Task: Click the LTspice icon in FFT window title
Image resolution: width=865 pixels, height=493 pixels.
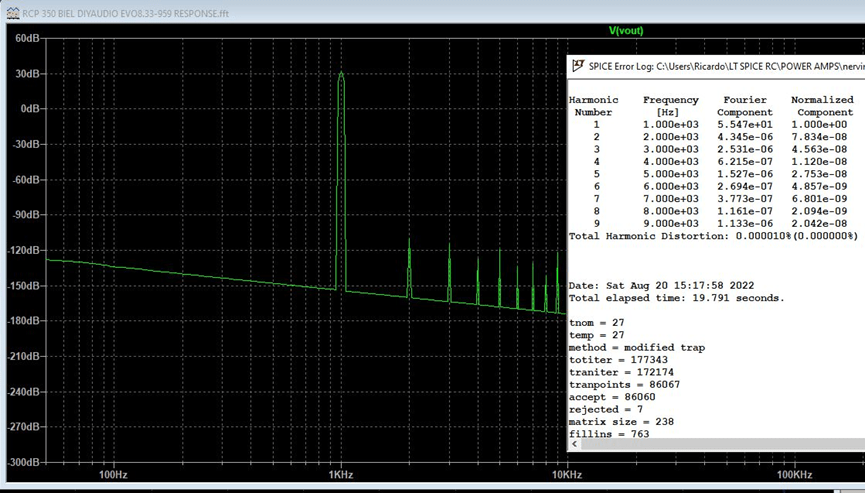Action: click(13, 13)
